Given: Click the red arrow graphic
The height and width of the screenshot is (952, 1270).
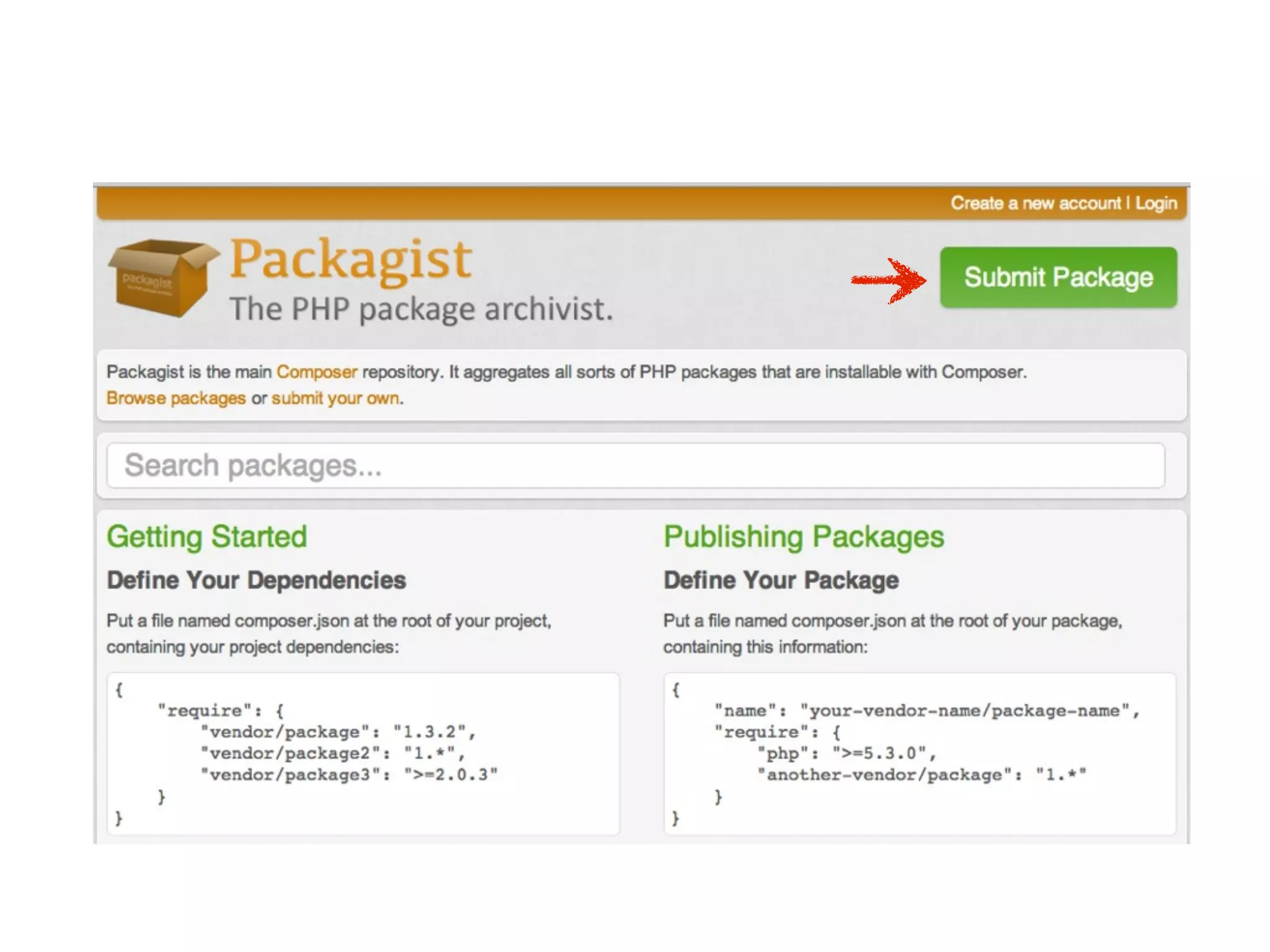Looking at the screenshot, I should [x=889, y=281].
